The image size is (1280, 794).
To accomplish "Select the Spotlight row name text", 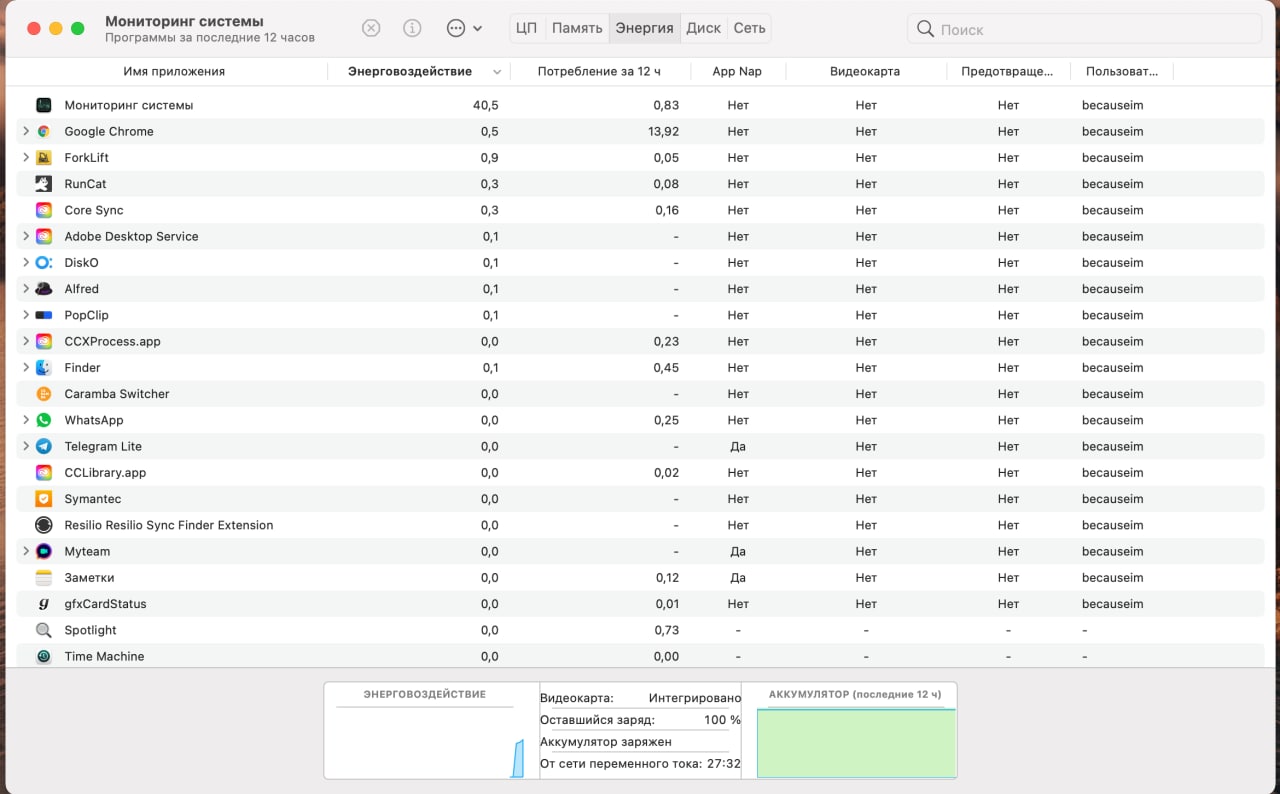I will [90, 630].
